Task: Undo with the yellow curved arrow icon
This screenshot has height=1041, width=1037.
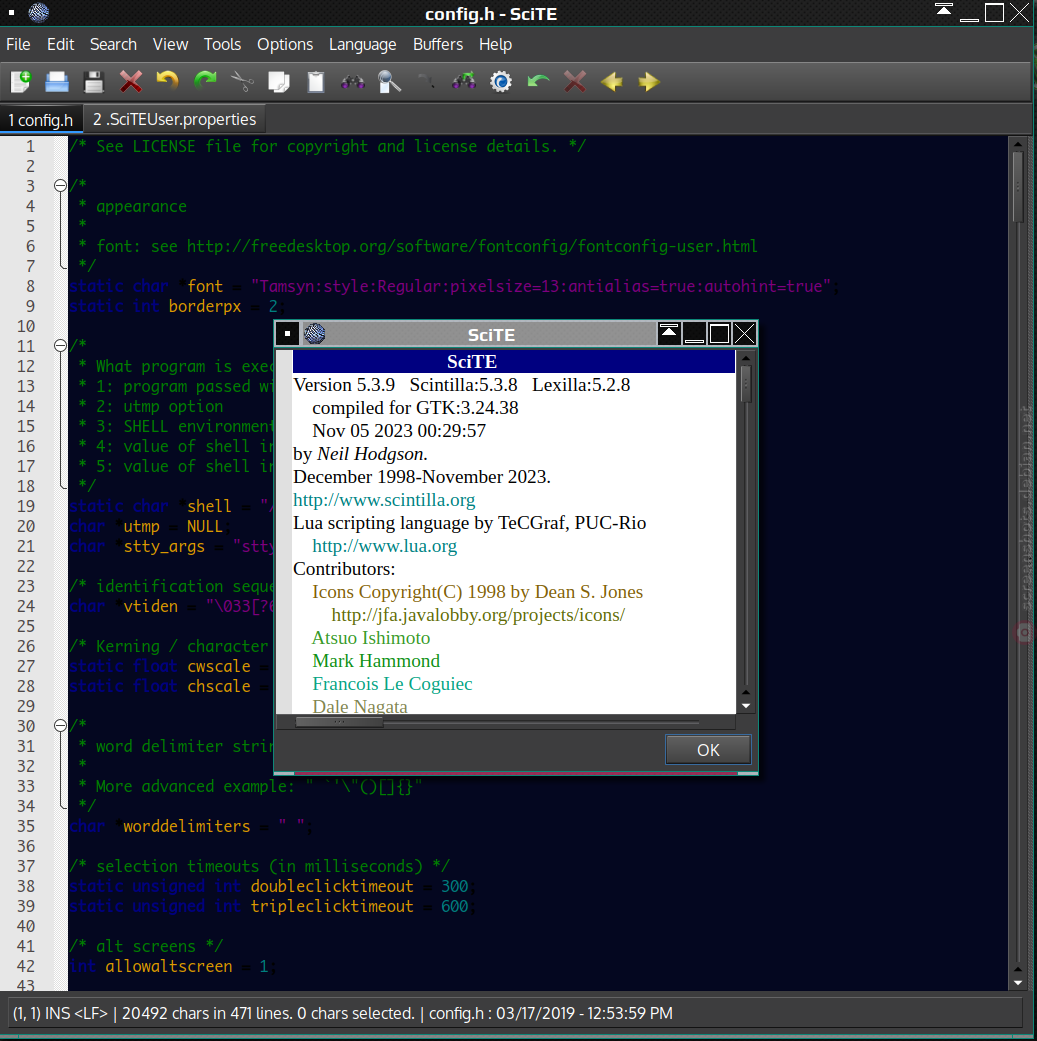Action: click(167, 80)
